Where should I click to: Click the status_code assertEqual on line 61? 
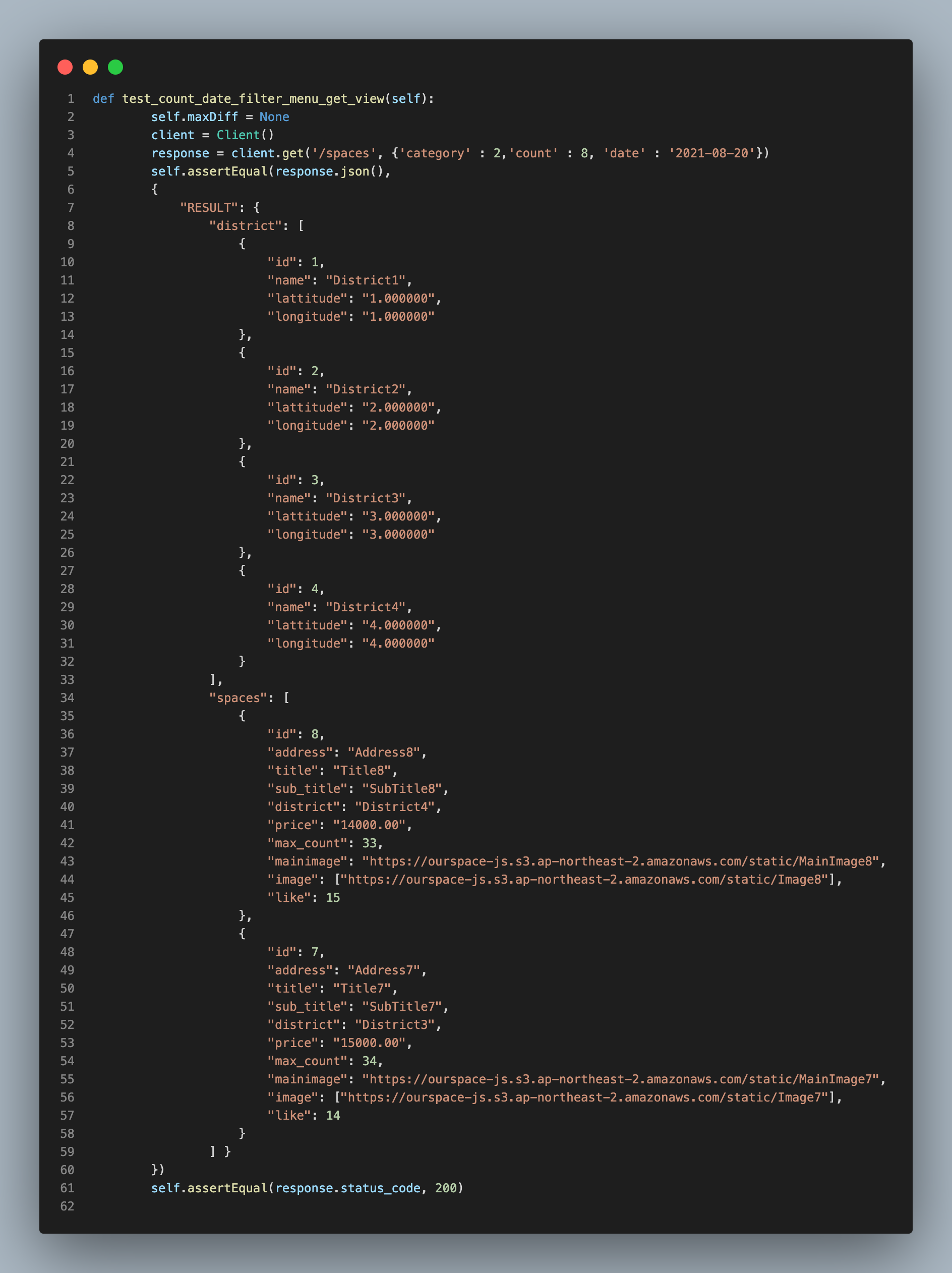[x=307, y=1188]
